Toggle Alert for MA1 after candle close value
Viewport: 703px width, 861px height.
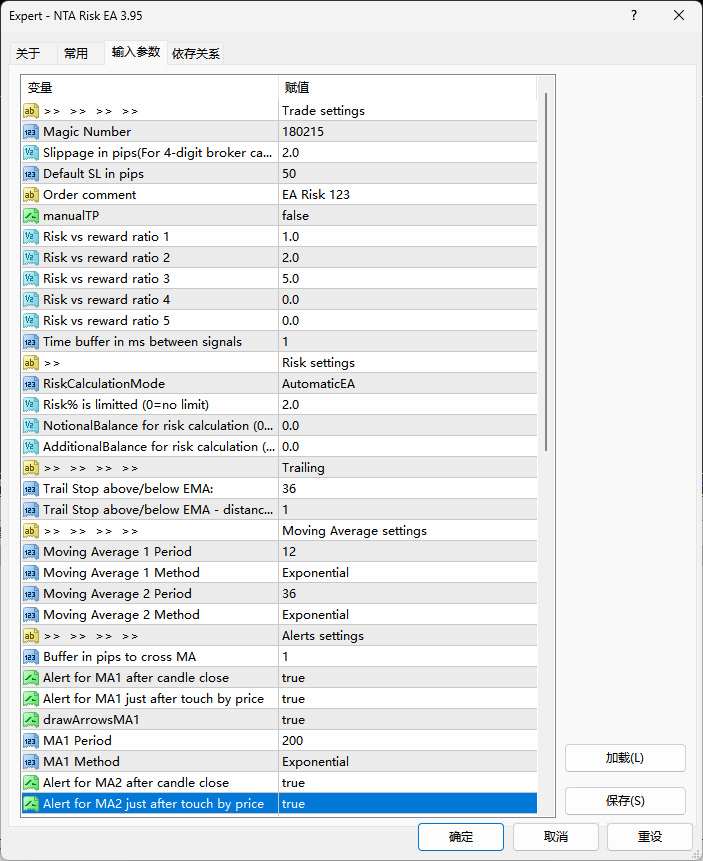tap(408, 678)
